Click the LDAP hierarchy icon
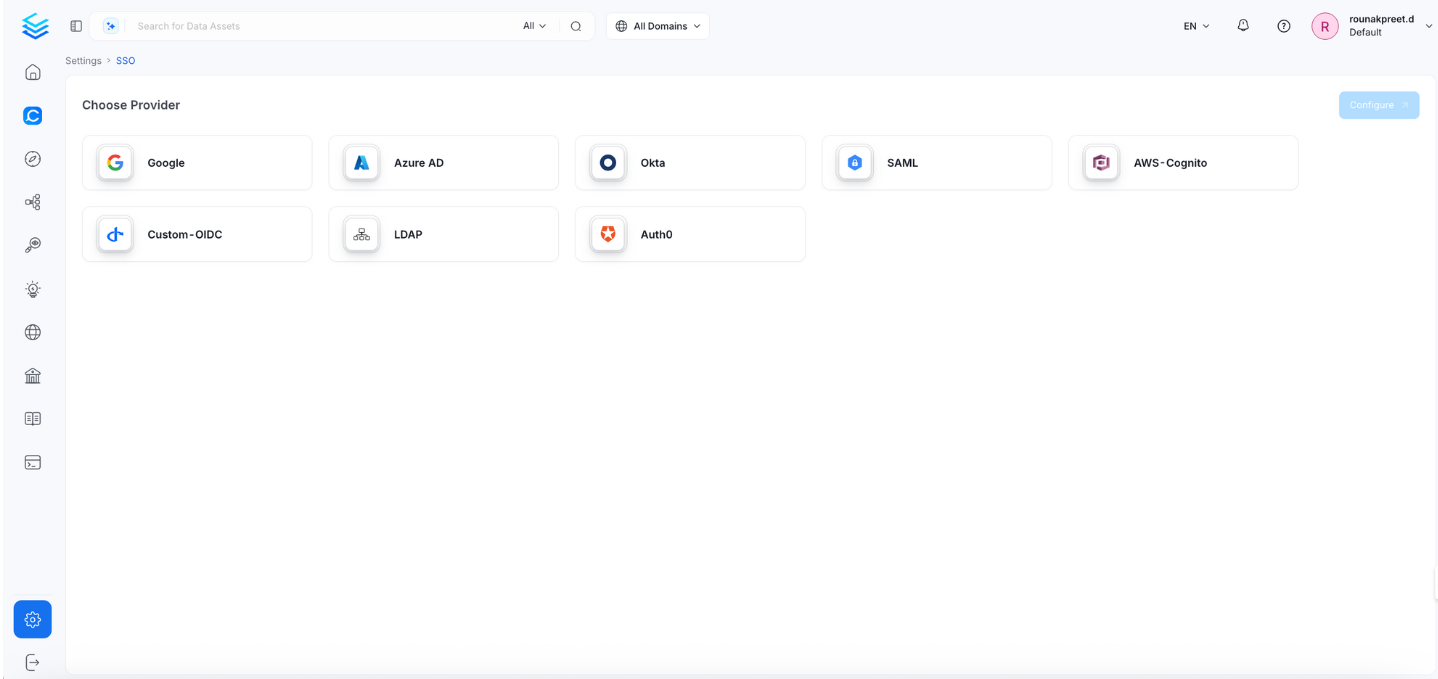Image resolution: width=1438 pixels, height=679 pixels. pos(362,235)
